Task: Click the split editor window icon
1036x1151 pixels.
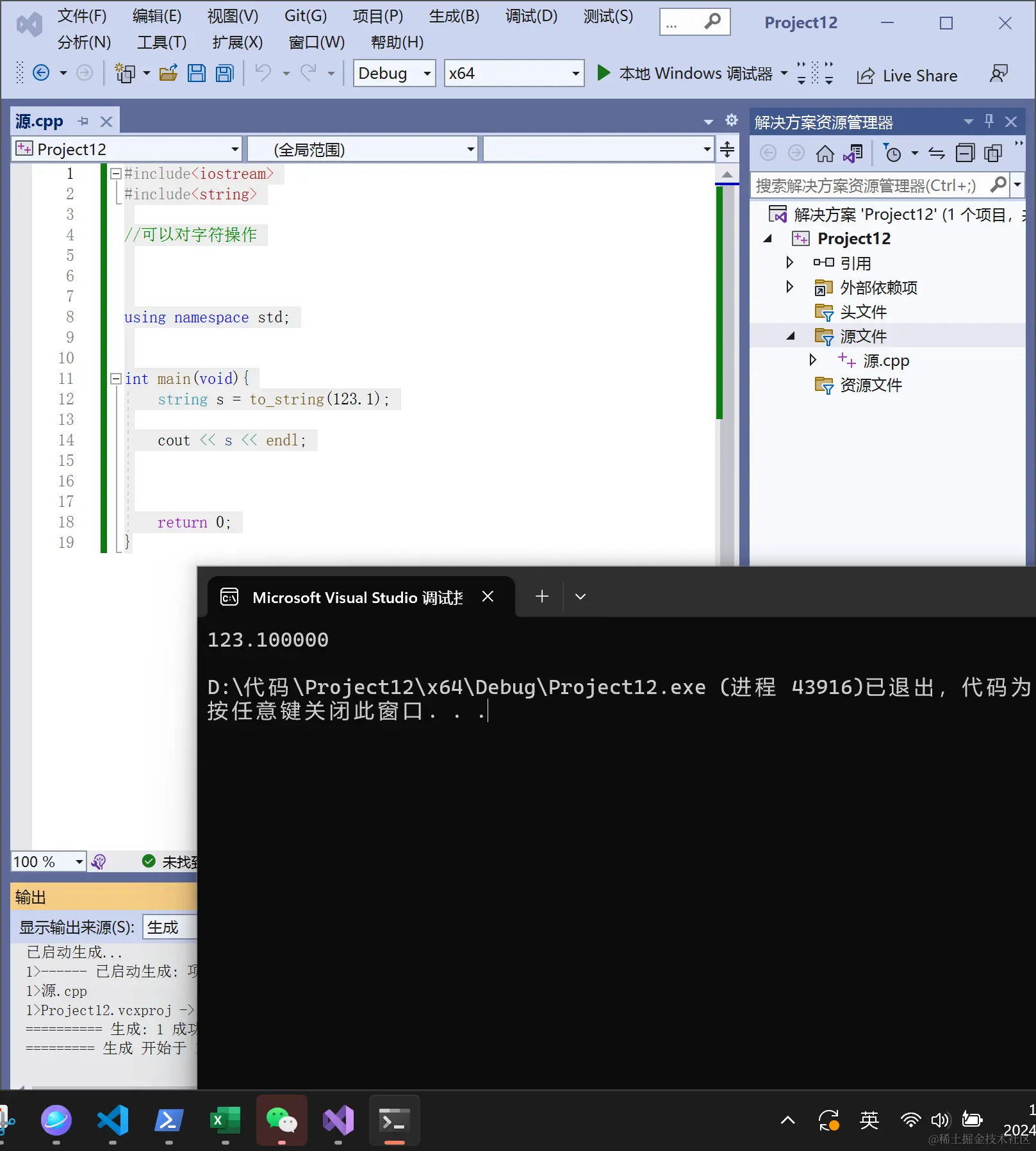Action: pyautogui.click(x=727, y=149)
